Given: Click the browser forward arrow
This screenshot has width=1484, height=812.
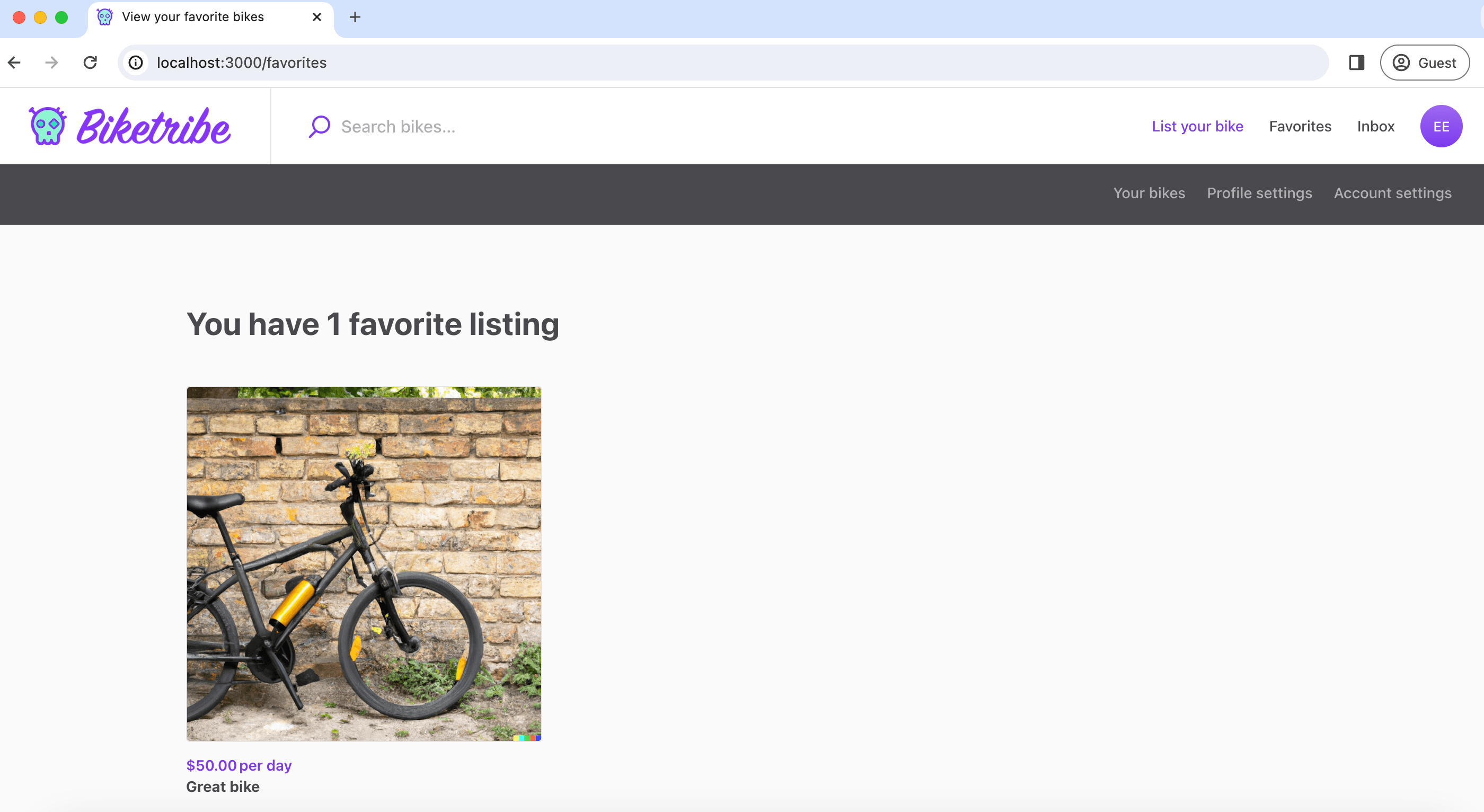Looking at the screenshot, I should coord(52,62).
